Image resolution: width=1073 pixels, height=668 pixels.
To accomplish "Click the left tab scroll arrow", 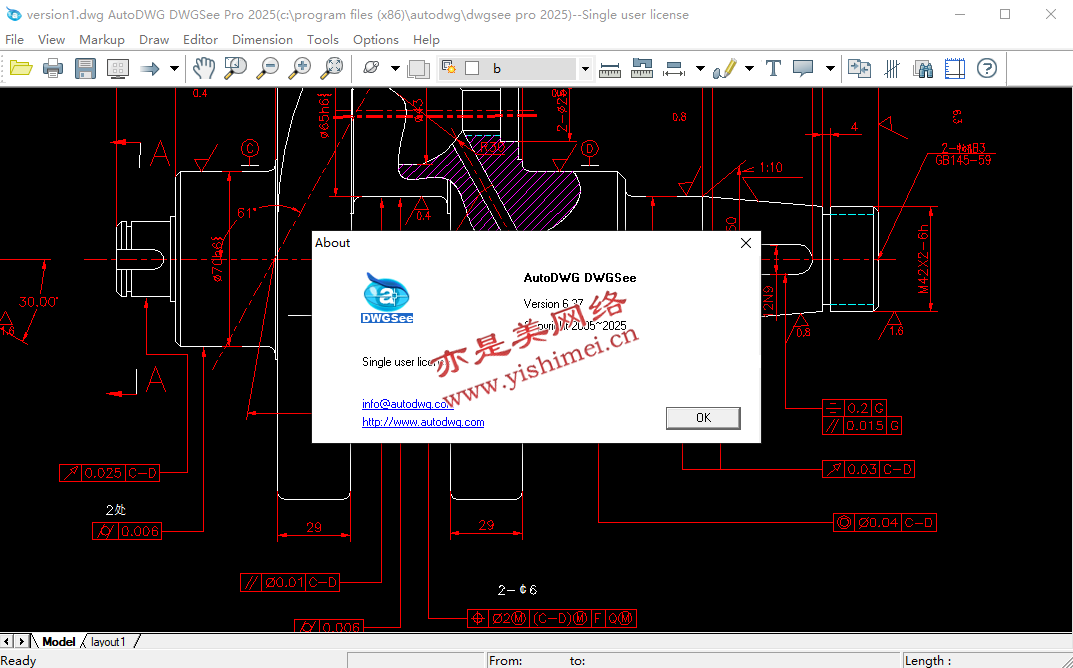I will pyautogui.click(x=7, y=641).
